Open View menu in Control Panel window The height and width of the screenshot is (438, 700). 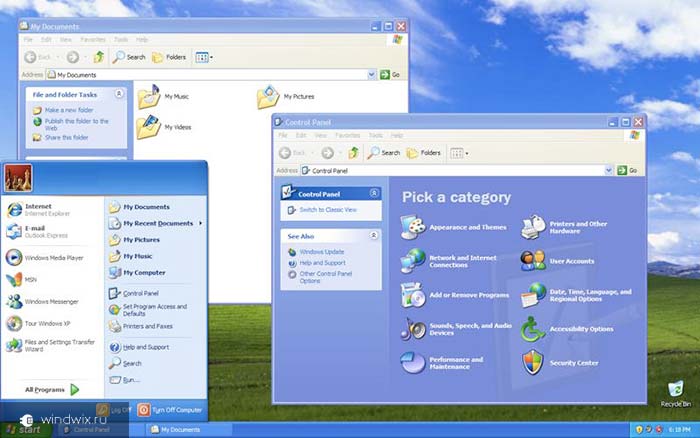pos(321,135)
